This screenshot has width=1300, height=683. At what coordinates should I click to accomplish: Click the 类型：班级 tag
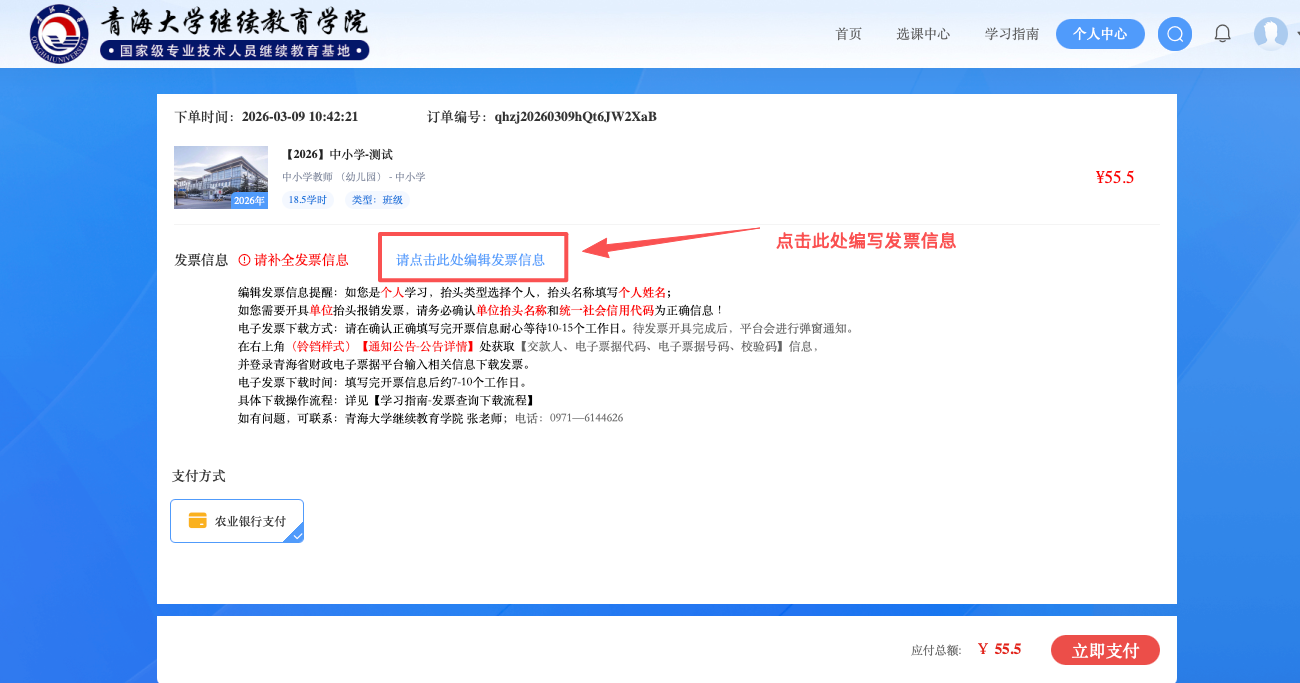[x=378, y=200]
